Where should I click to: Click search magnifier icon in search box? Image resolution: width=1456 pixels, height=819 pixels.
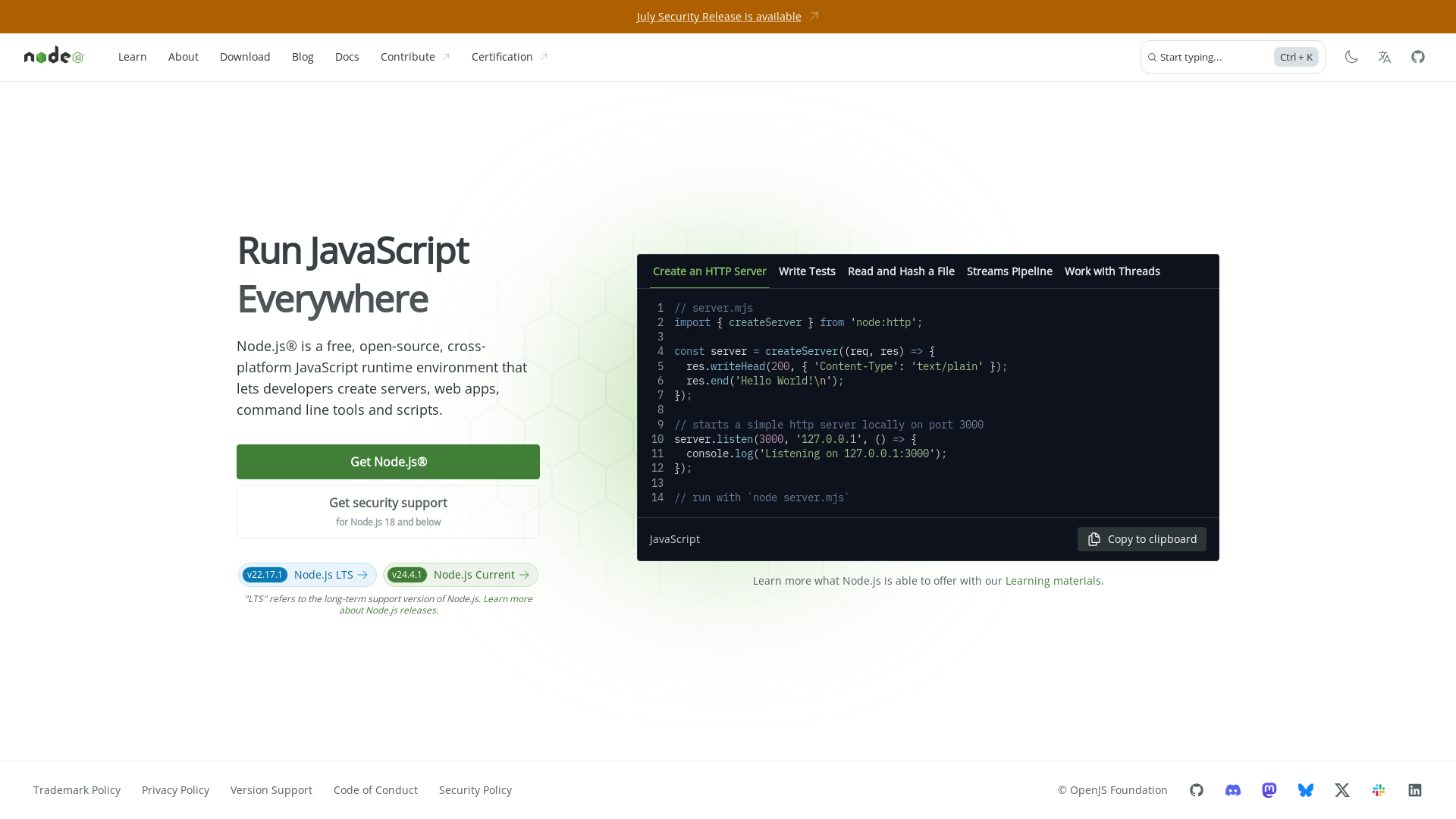[x=1152, y=58]
